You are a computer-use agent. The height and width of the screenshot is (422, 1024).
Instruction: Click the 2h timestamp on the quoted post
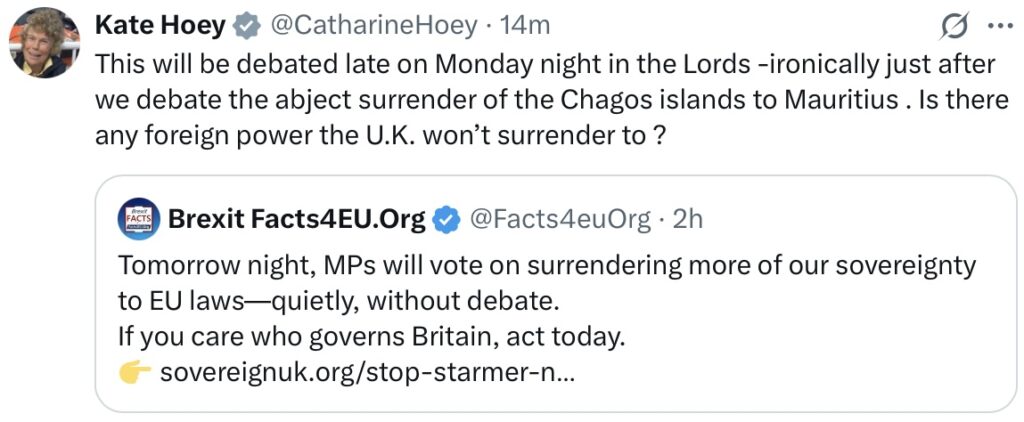pyautogui.click(x=688, y=219)
